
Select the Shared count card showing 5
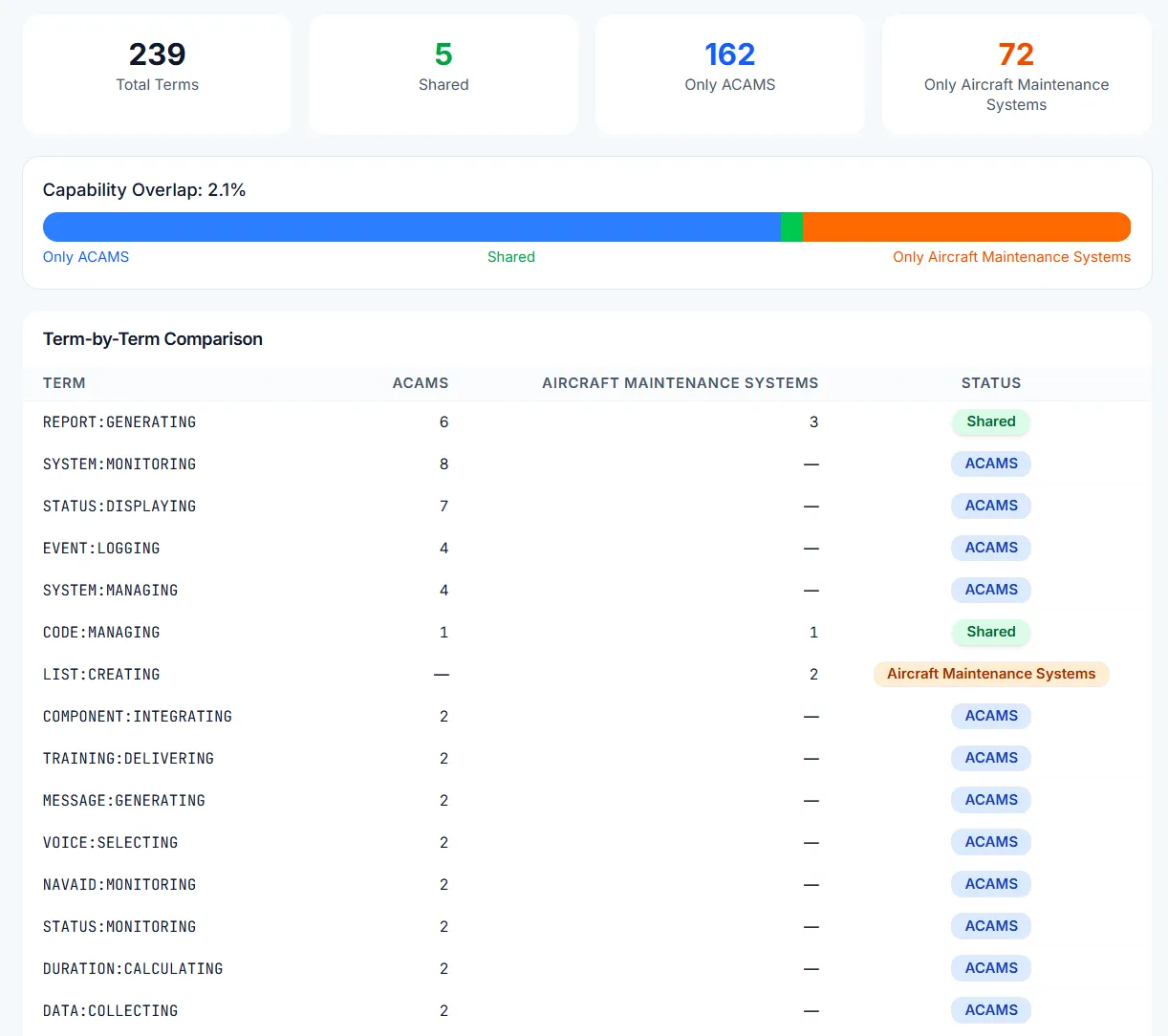coord(443,74)
